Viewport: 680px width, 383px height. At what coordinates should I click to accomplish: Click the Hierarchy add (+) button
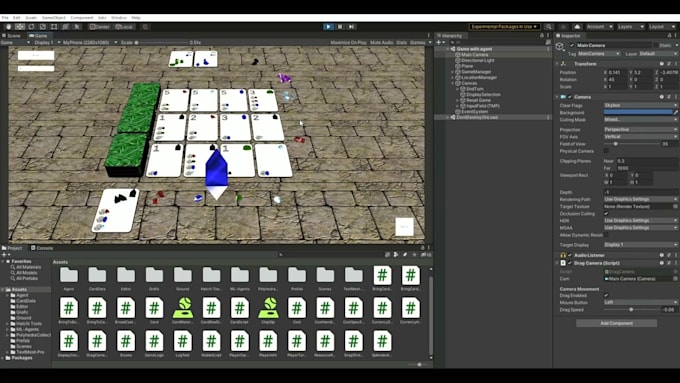439,43
